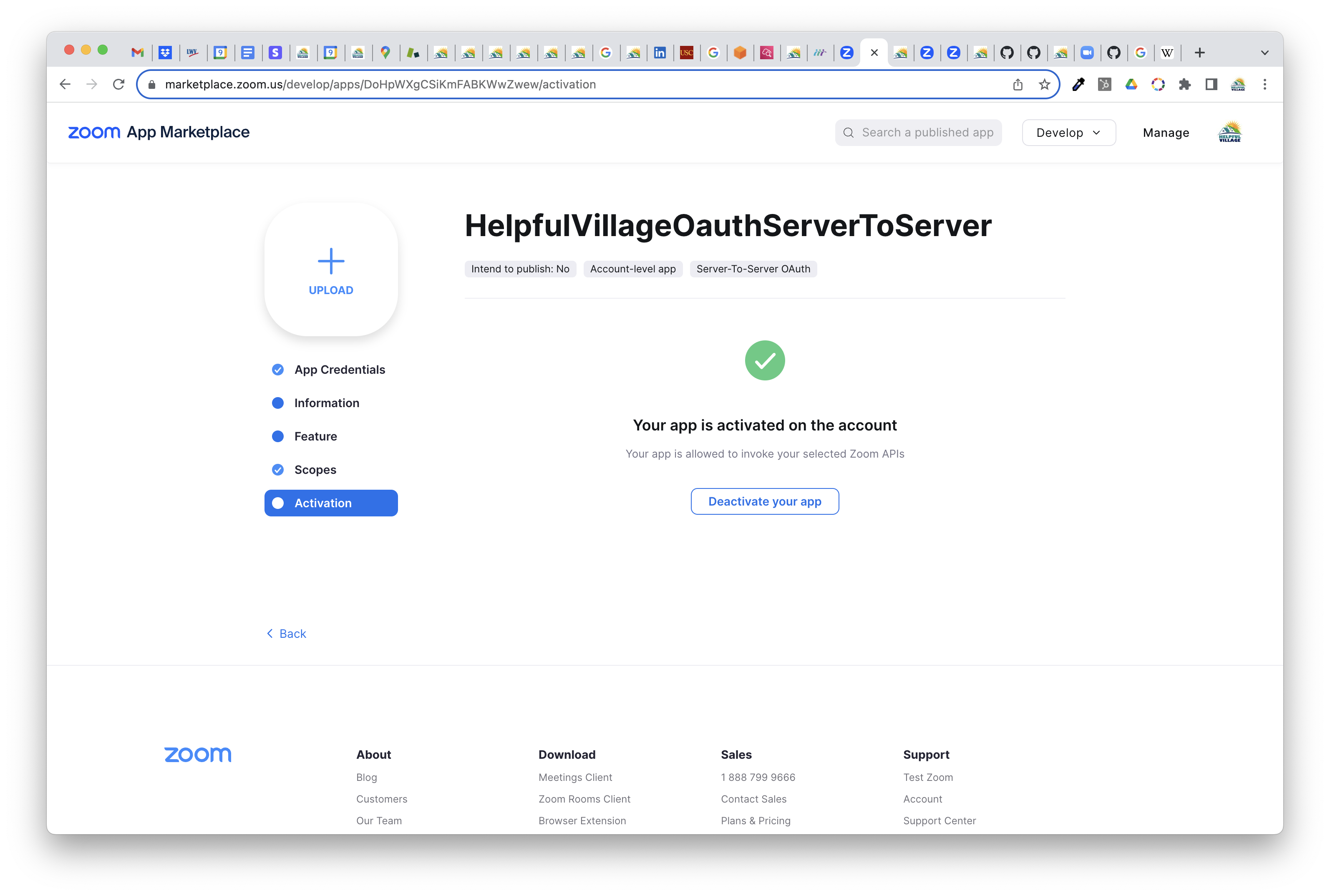Image resolution: width=1330 pixels, height=896 pixels.
Task: Select the Activation step
Action: pos(331,503)
